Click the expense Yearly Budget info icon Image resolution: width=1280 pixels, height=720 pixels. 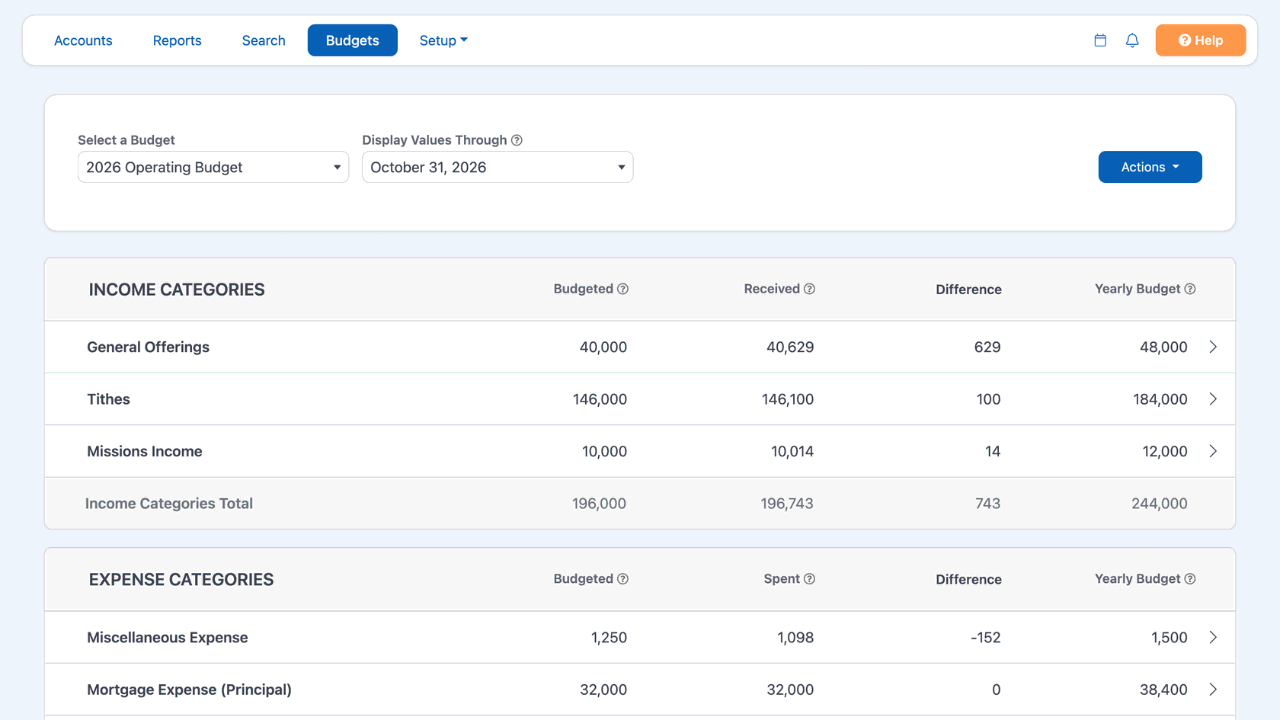(x=1190, y=579)
